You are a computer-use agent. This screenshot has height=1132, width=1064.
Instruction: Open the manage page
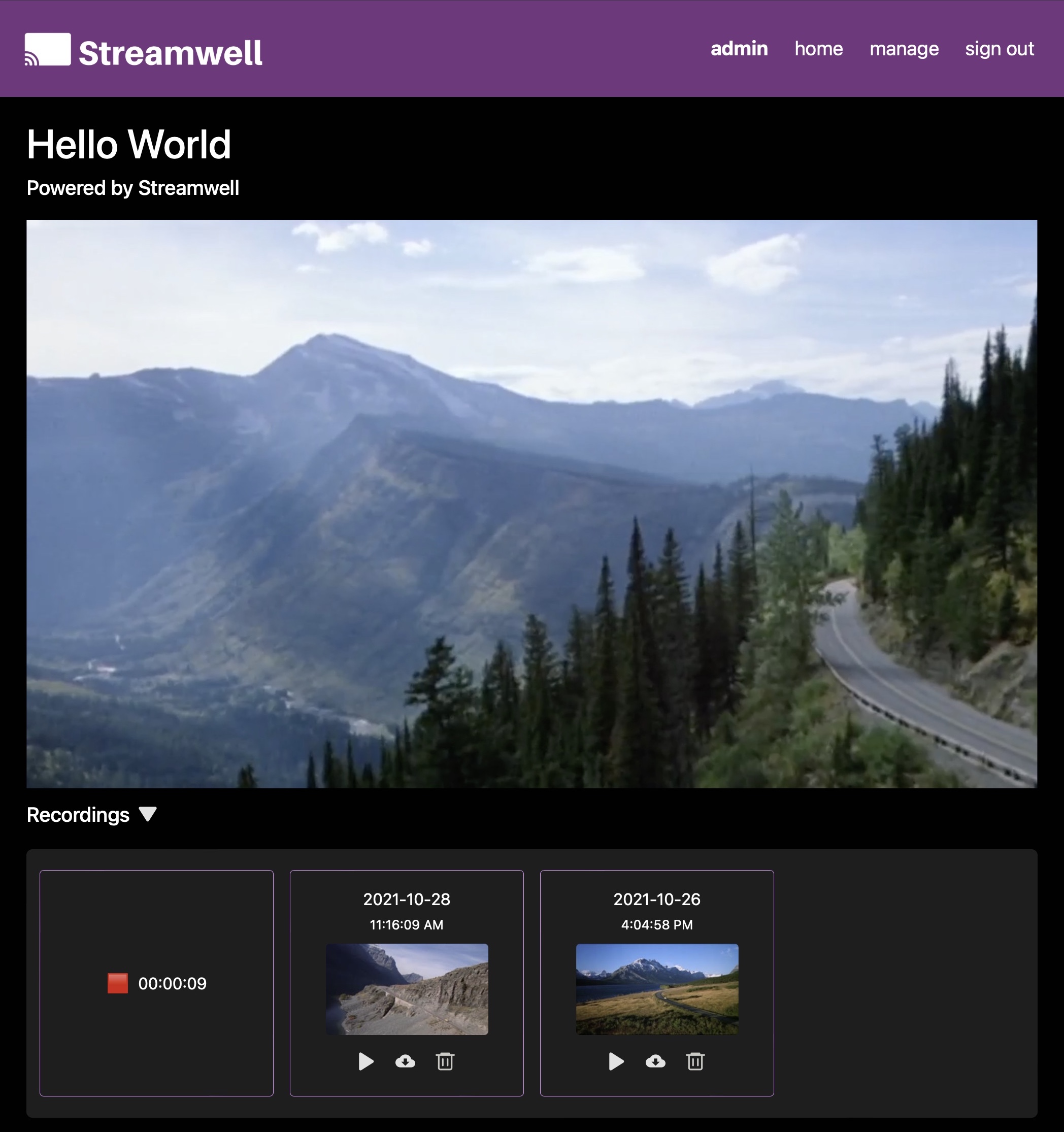click(904, 49)
